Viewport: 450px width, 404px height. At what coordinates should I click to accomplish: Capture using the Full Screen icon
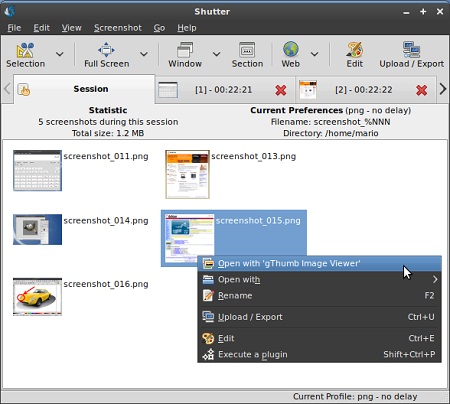pos(106,50)
